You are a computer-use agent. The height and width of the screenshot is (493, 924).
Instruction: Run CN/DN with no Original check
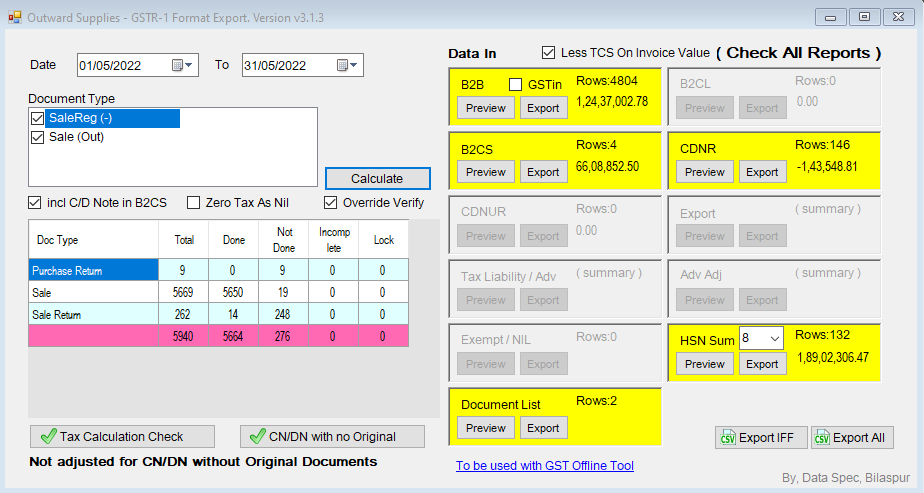(x=332, y=436)
